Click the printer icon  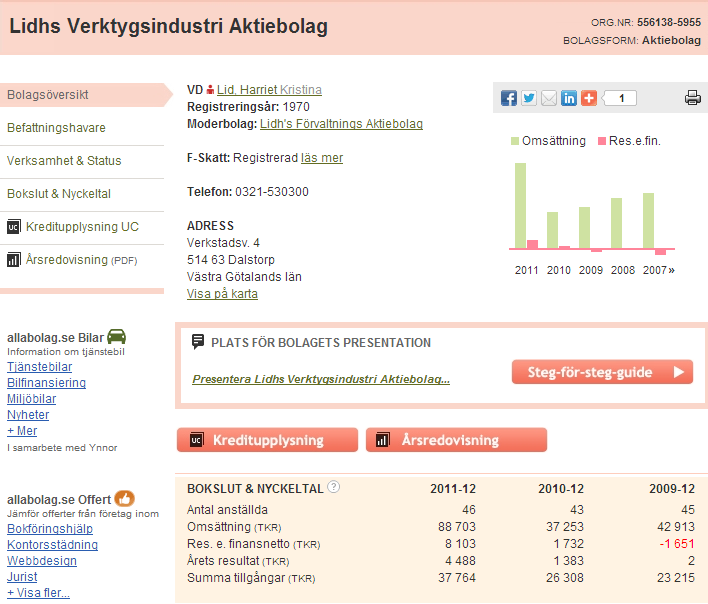click(693, 98)
